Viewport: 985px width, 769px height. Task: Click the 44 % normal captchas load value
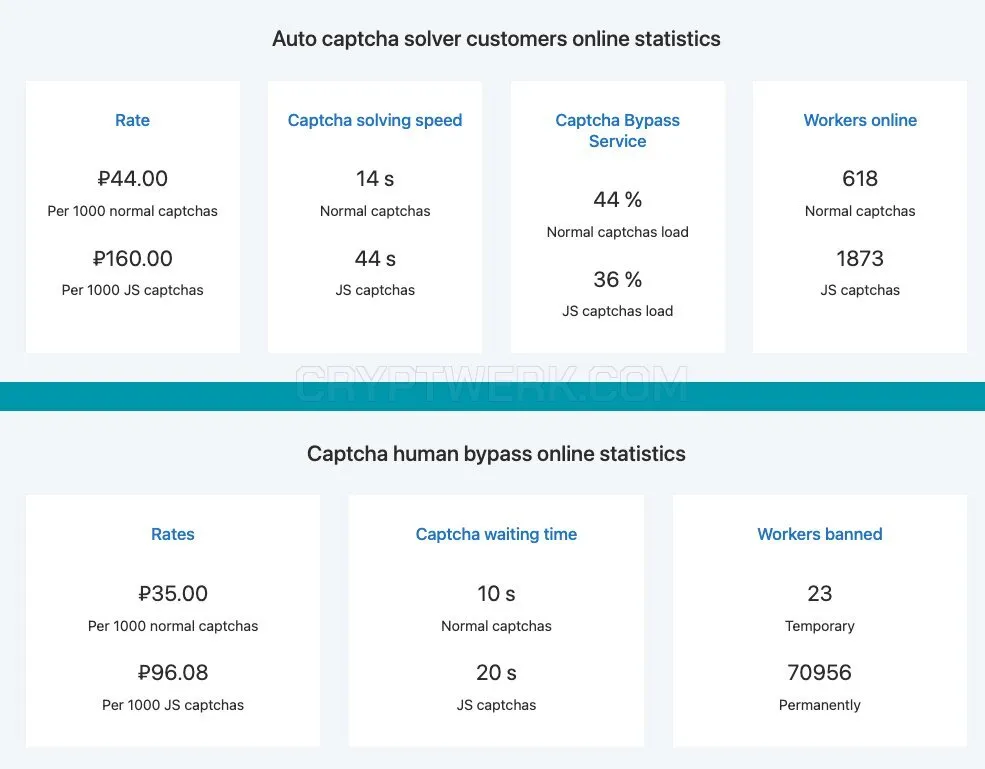pos(618,200)
